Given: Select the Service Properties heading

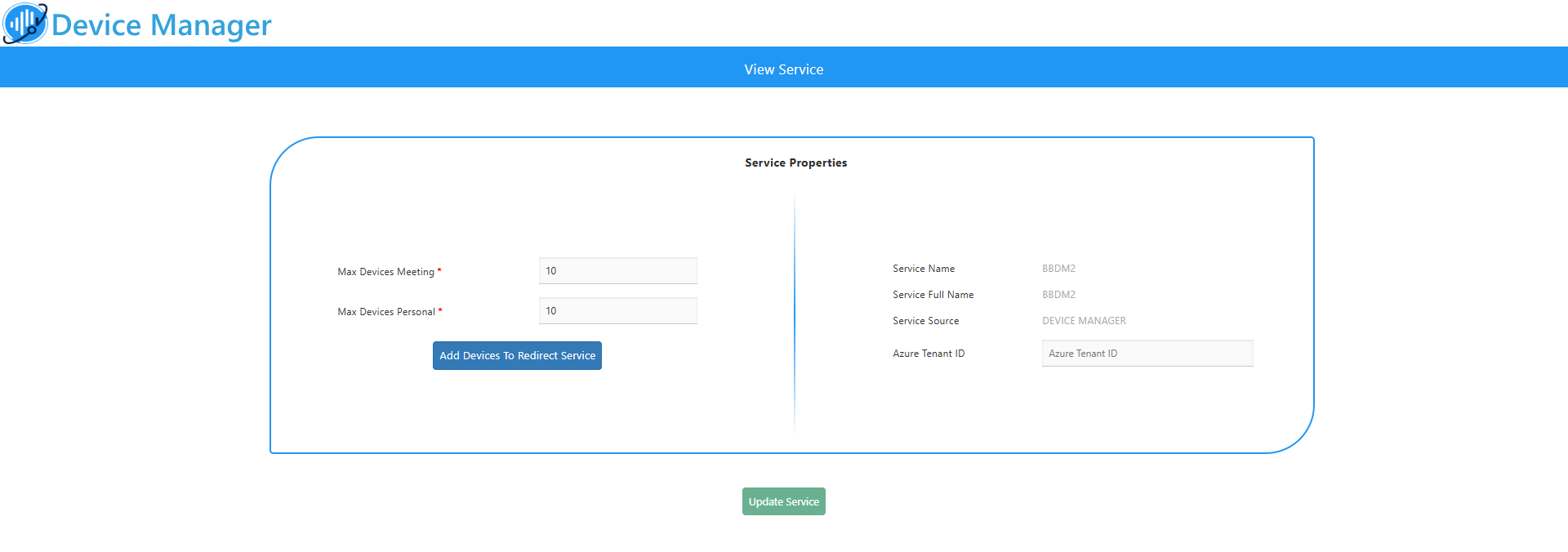Looking at the screenshot, I should pos(796,162).
